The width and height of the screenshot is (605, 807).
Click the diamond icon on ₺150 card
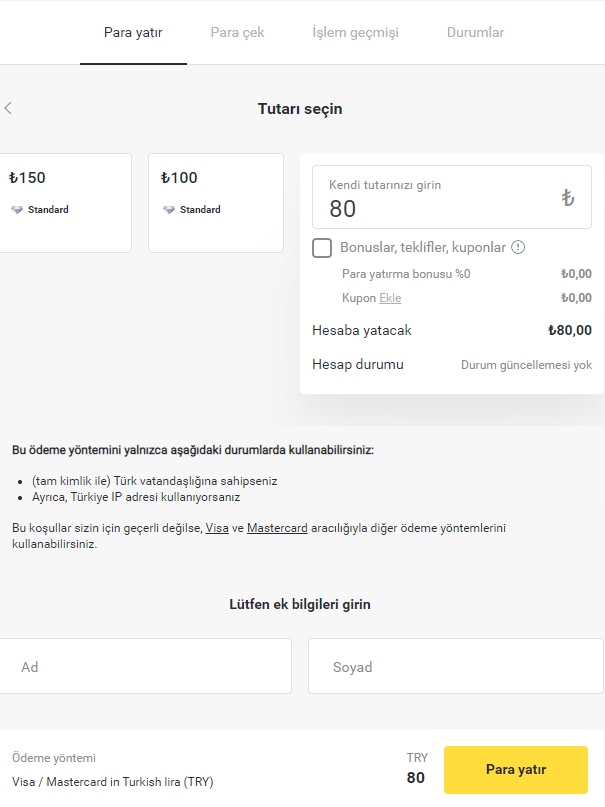(16, 210)
